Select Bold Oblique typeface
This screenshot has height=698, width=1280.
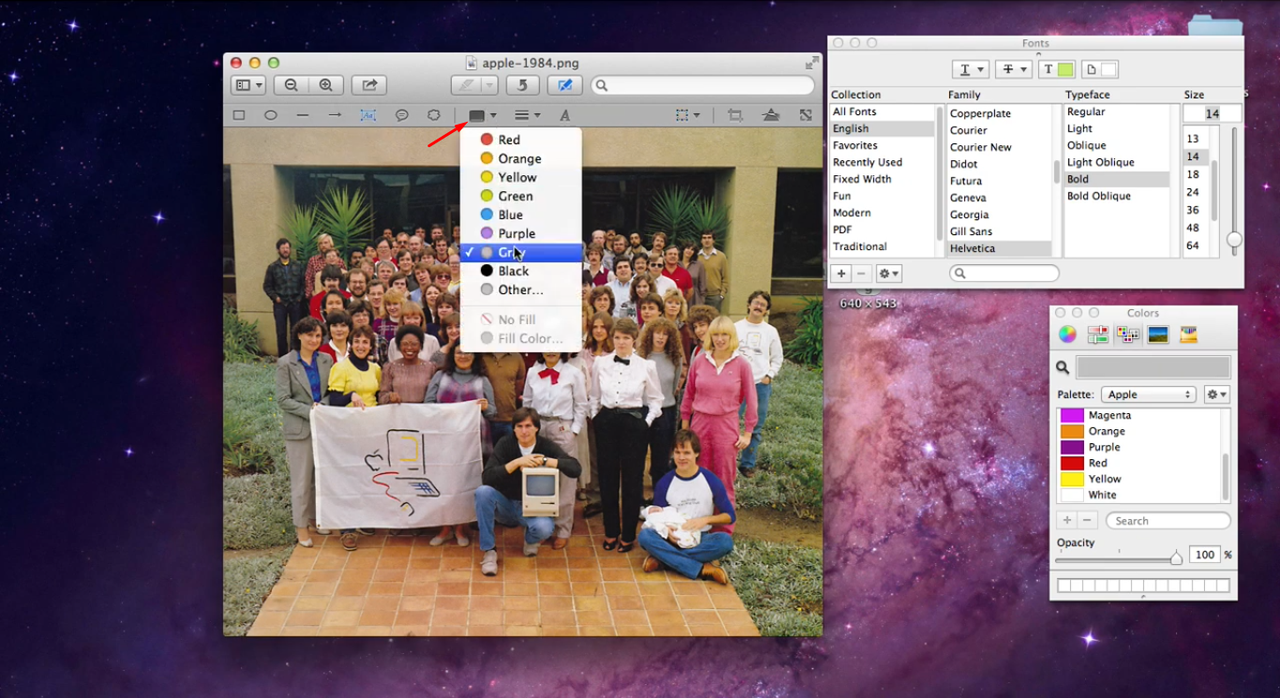point(1116,196)
